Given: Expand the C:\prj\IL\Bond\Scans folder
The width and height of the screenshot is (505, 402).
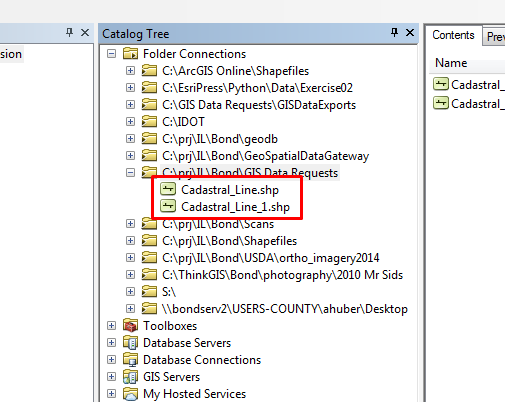Looking at the screenshot, I should (130, 224).
